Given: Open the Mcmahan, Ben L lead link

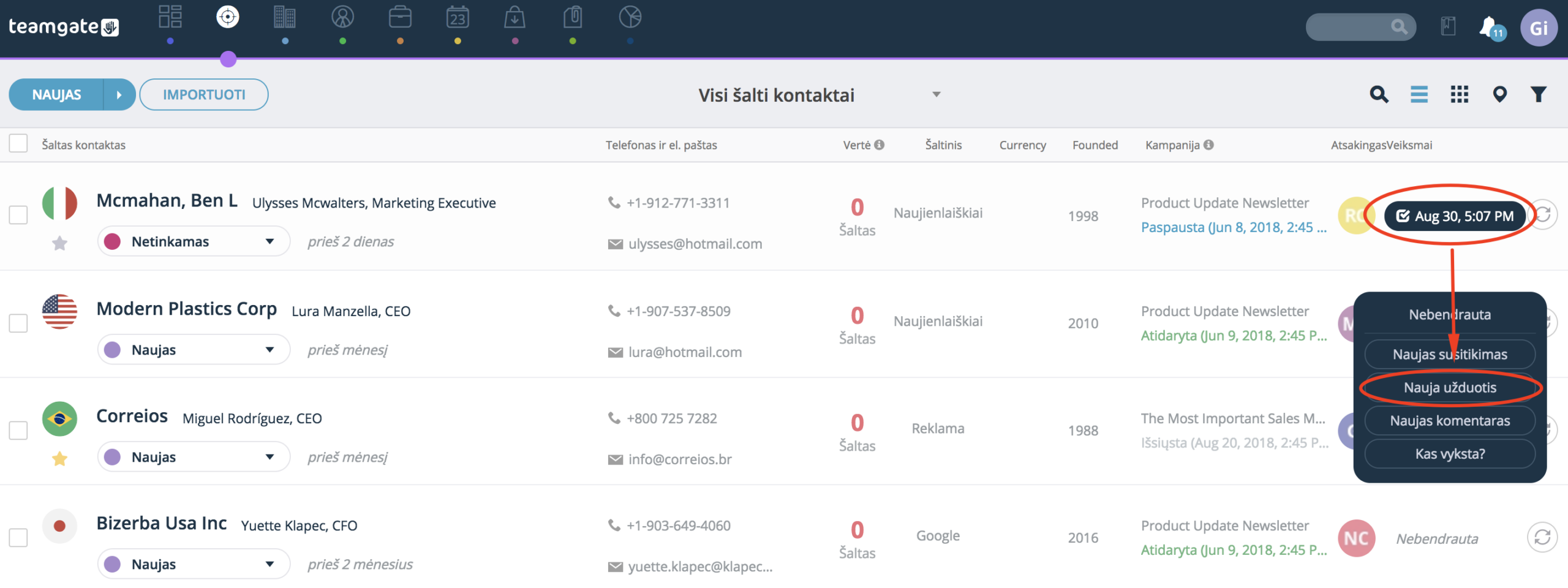Looking at the screenshot, I should click(x=167, y=200).
